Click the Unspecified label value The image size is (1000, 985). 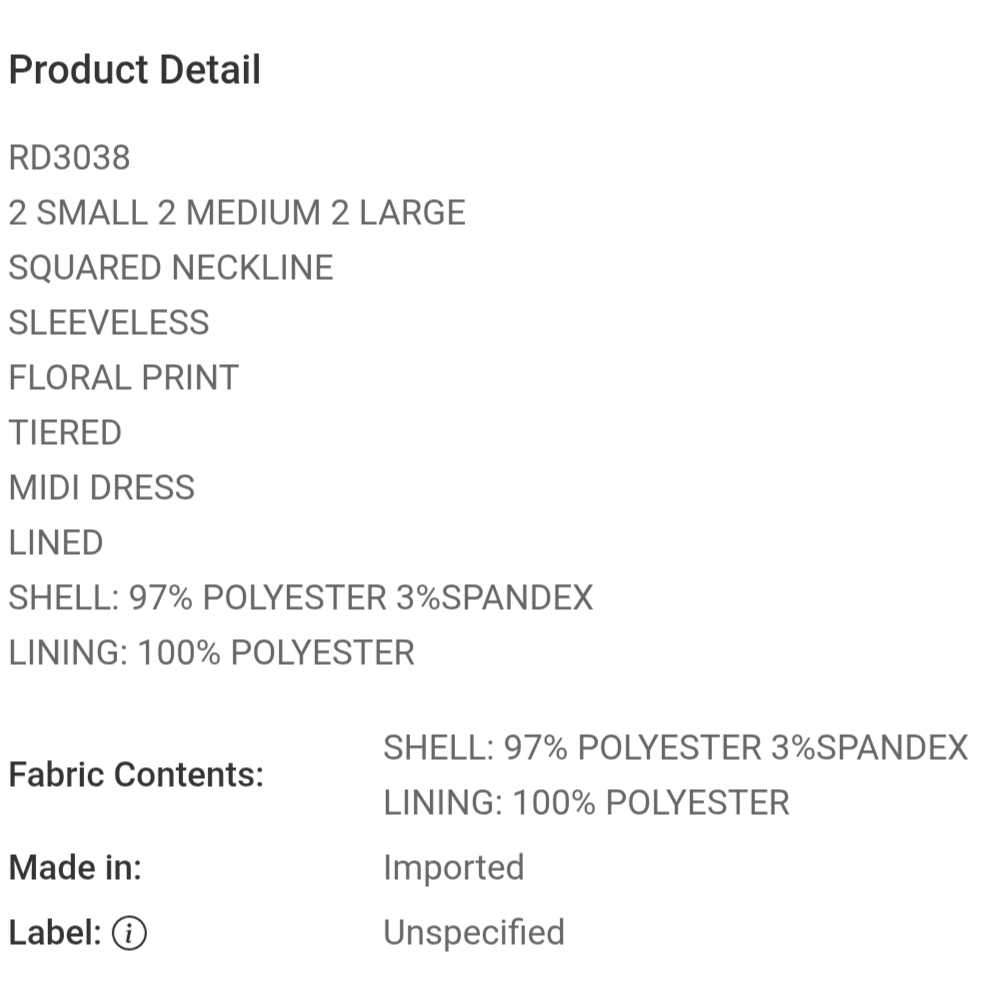point(474,933)
